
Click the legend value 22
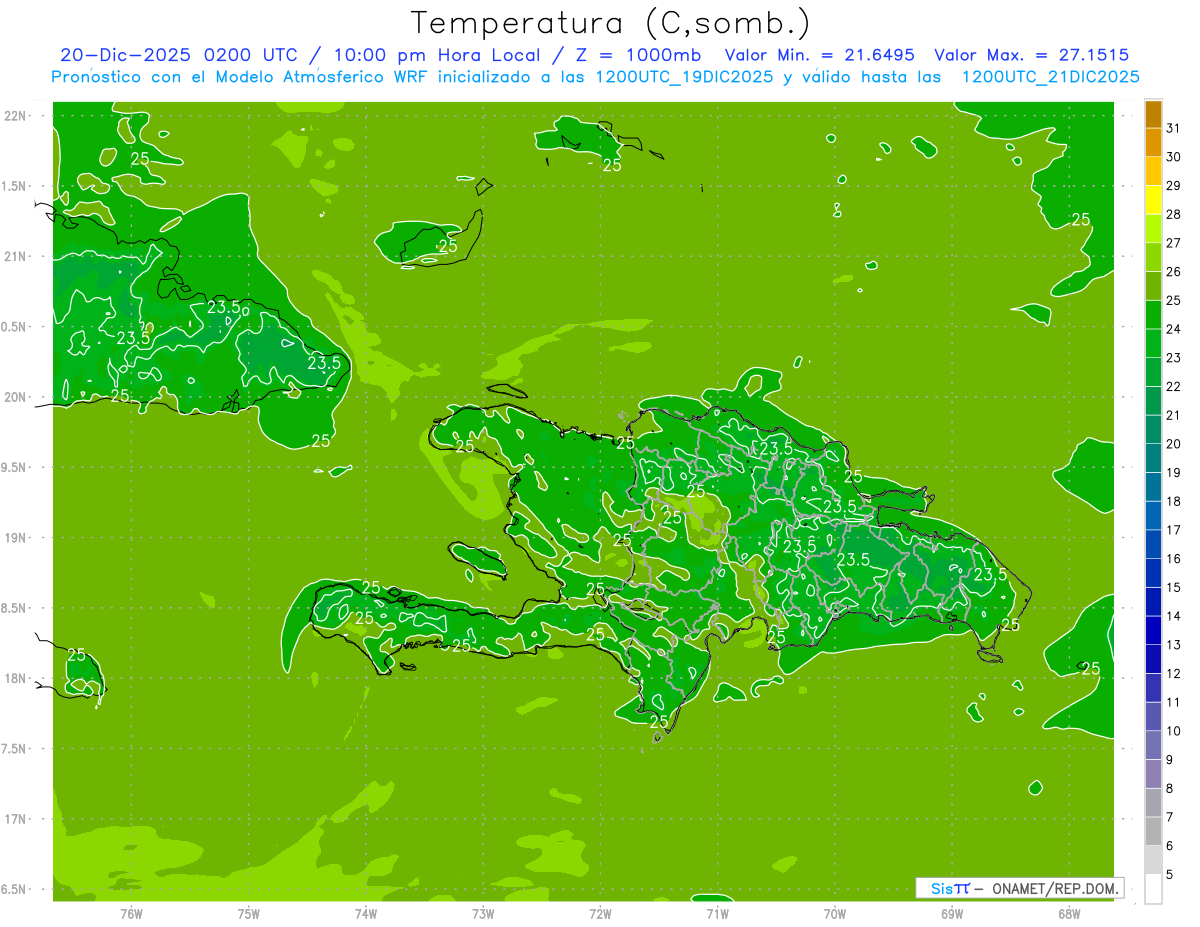1173,386
